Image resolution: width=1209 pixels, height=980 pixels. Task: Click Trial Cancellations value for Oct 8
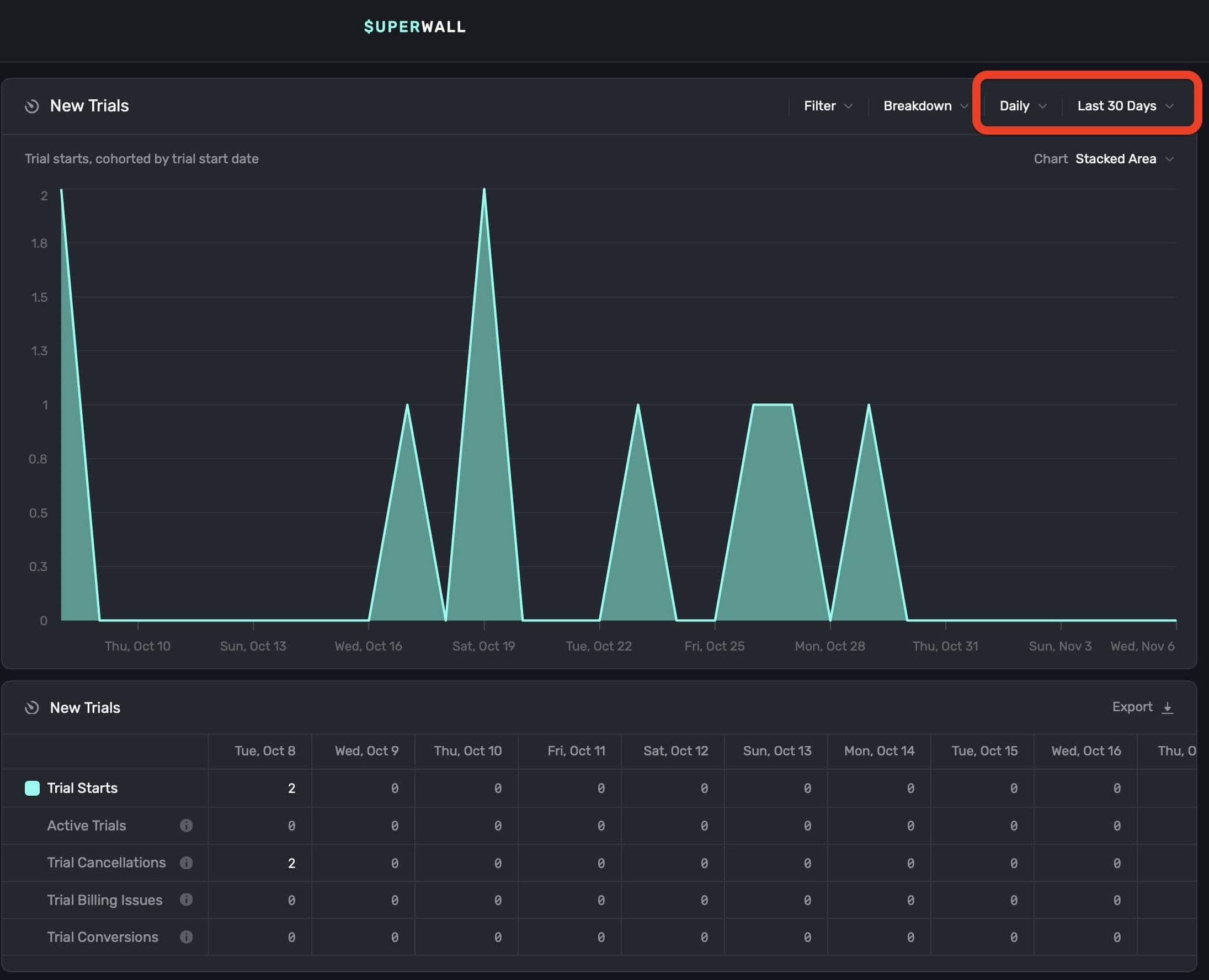[291, 863]
